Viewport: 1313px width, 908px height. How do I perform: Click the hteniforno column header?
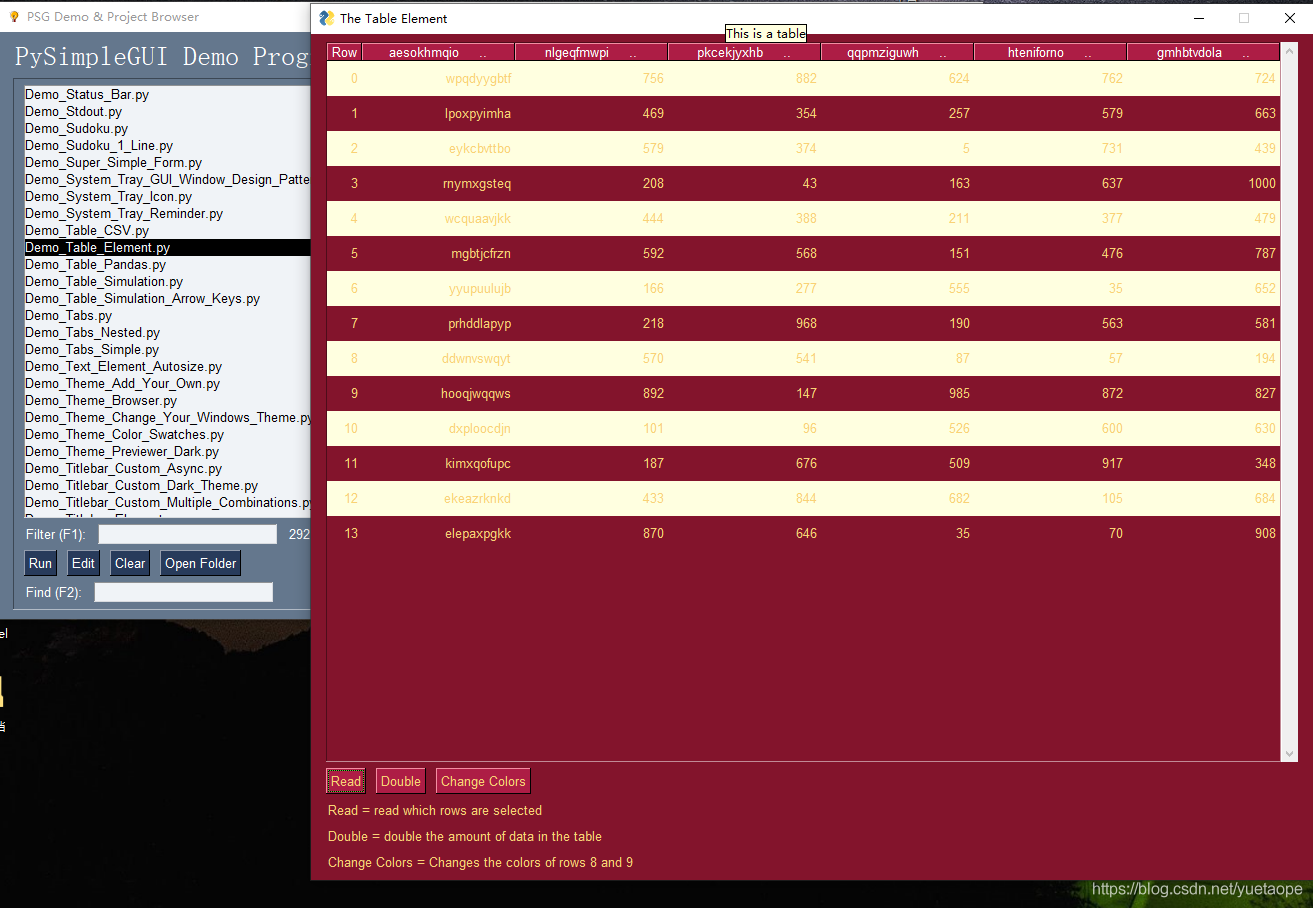pyautogui.click(x=1051, y=53)
